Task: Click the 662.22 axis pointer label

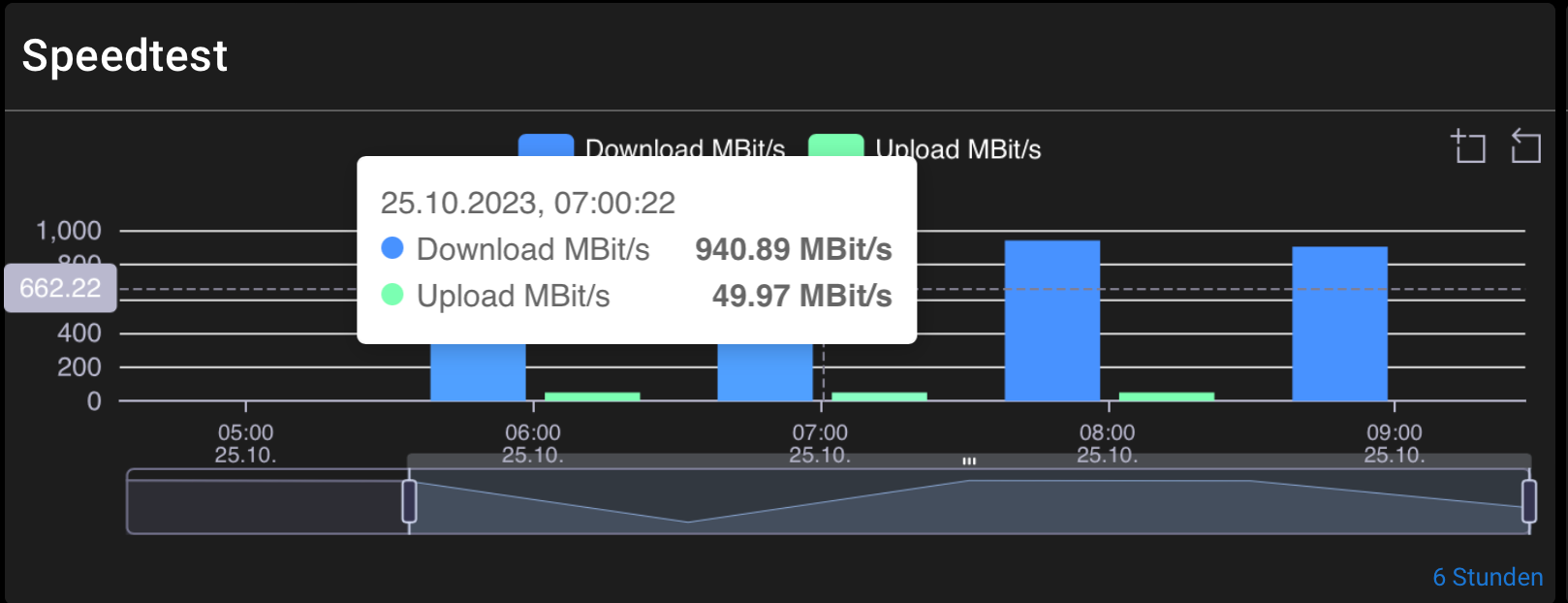Action: [60, 288]
